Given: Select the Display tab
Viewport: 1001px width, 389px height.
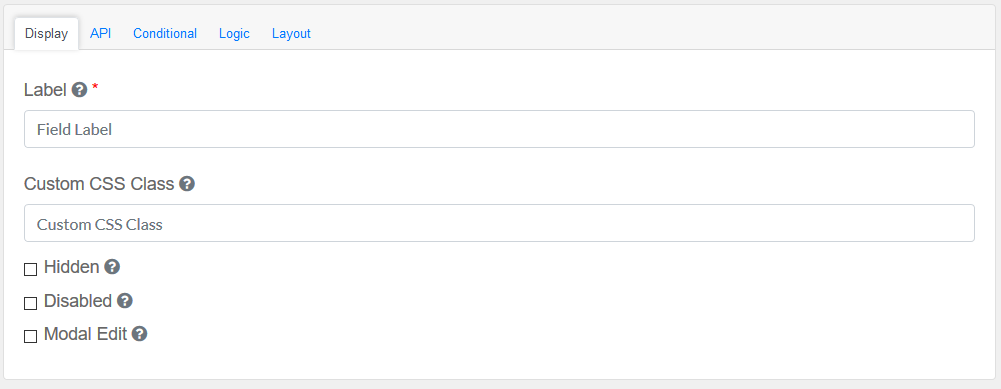Looking at the screenshot, I should pos(47,34).
